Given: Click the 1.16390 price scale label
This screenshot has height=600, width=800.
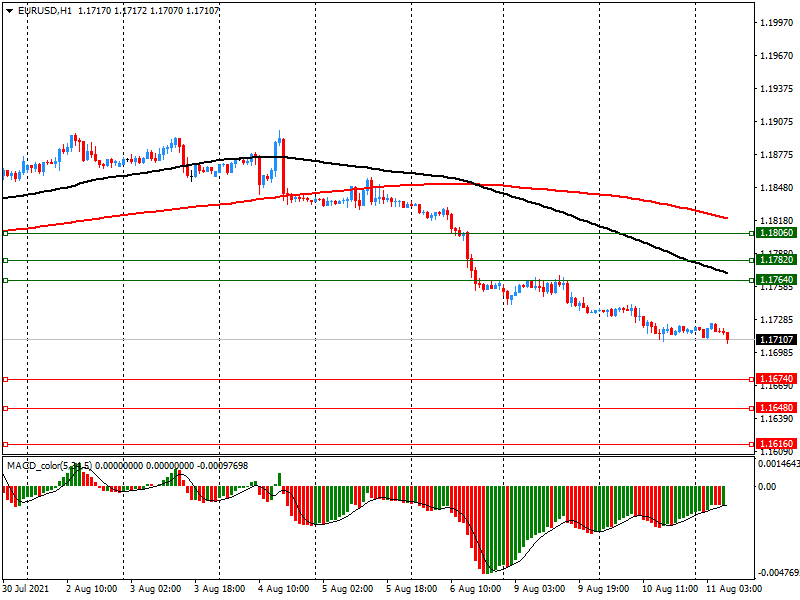Looking at the screenshot, I should (x=777, y=419).
